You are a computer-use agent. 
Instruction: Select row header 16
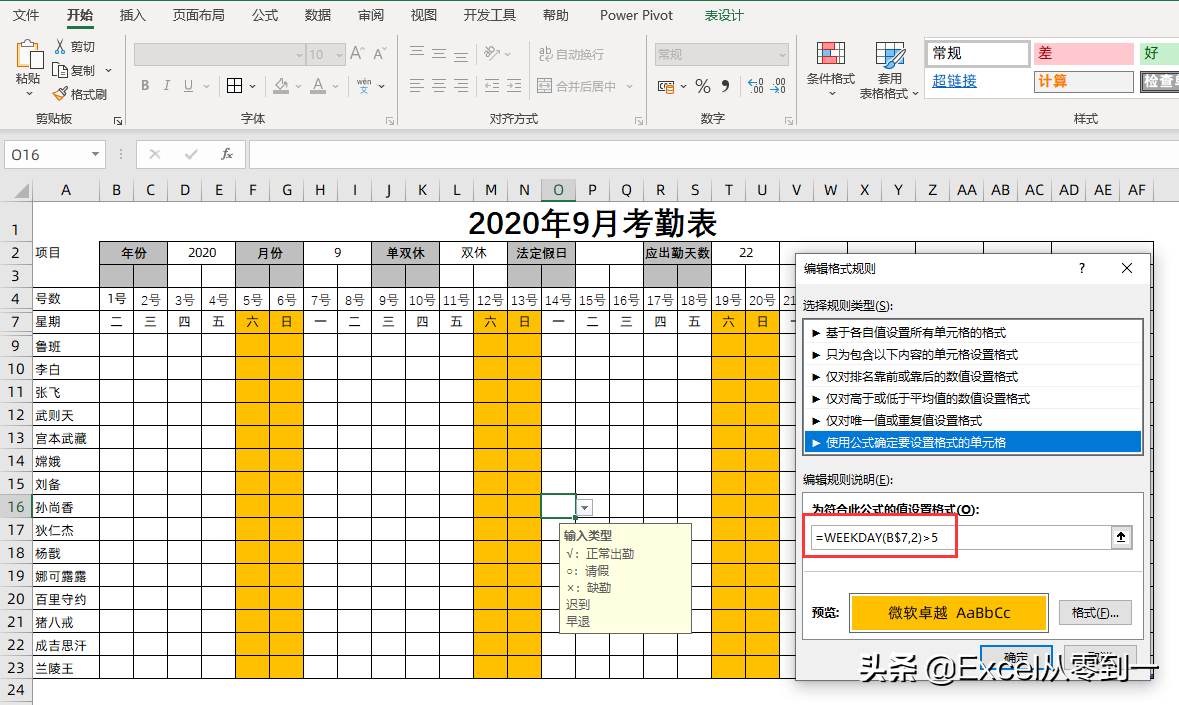(16, 507)
